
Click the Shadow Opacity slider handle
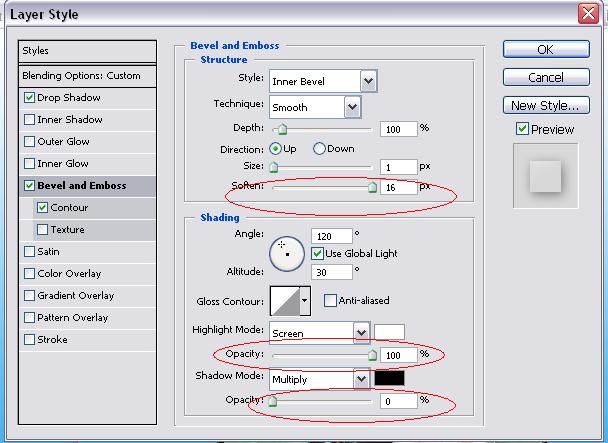pyautogui.click(x=273, y=401)
